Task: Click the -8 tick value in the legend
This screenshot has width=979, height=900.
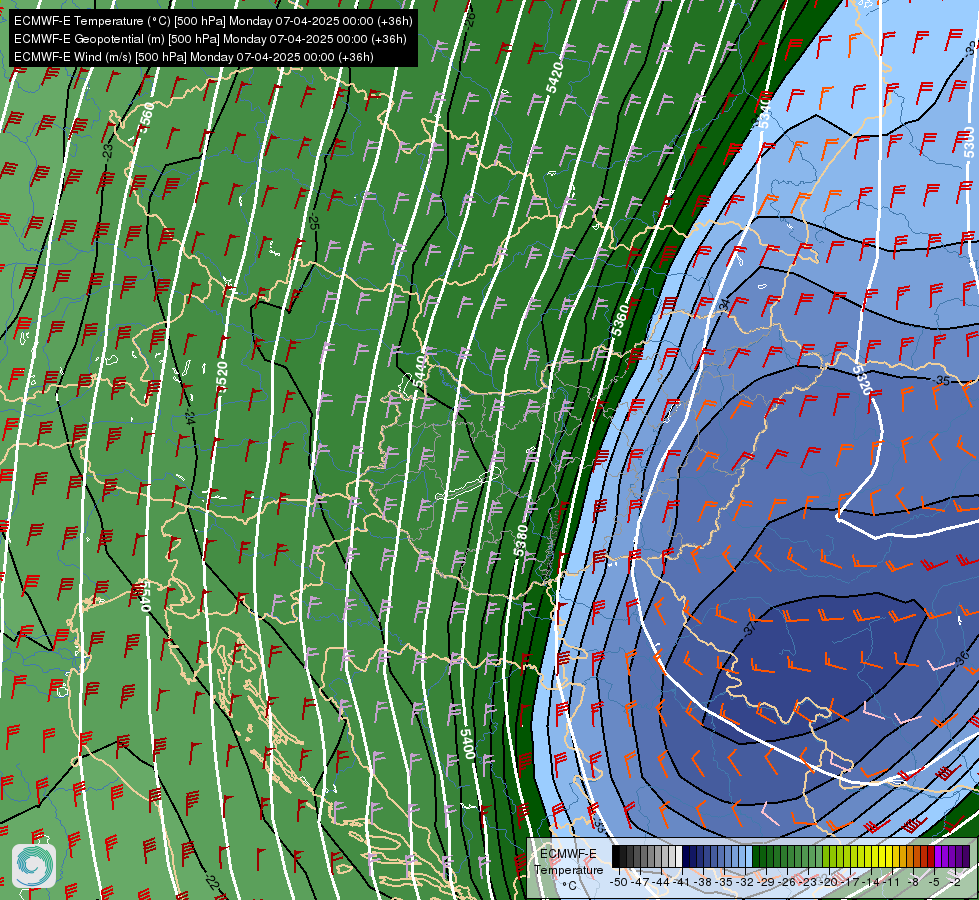Action: click(x=913, y=882)
